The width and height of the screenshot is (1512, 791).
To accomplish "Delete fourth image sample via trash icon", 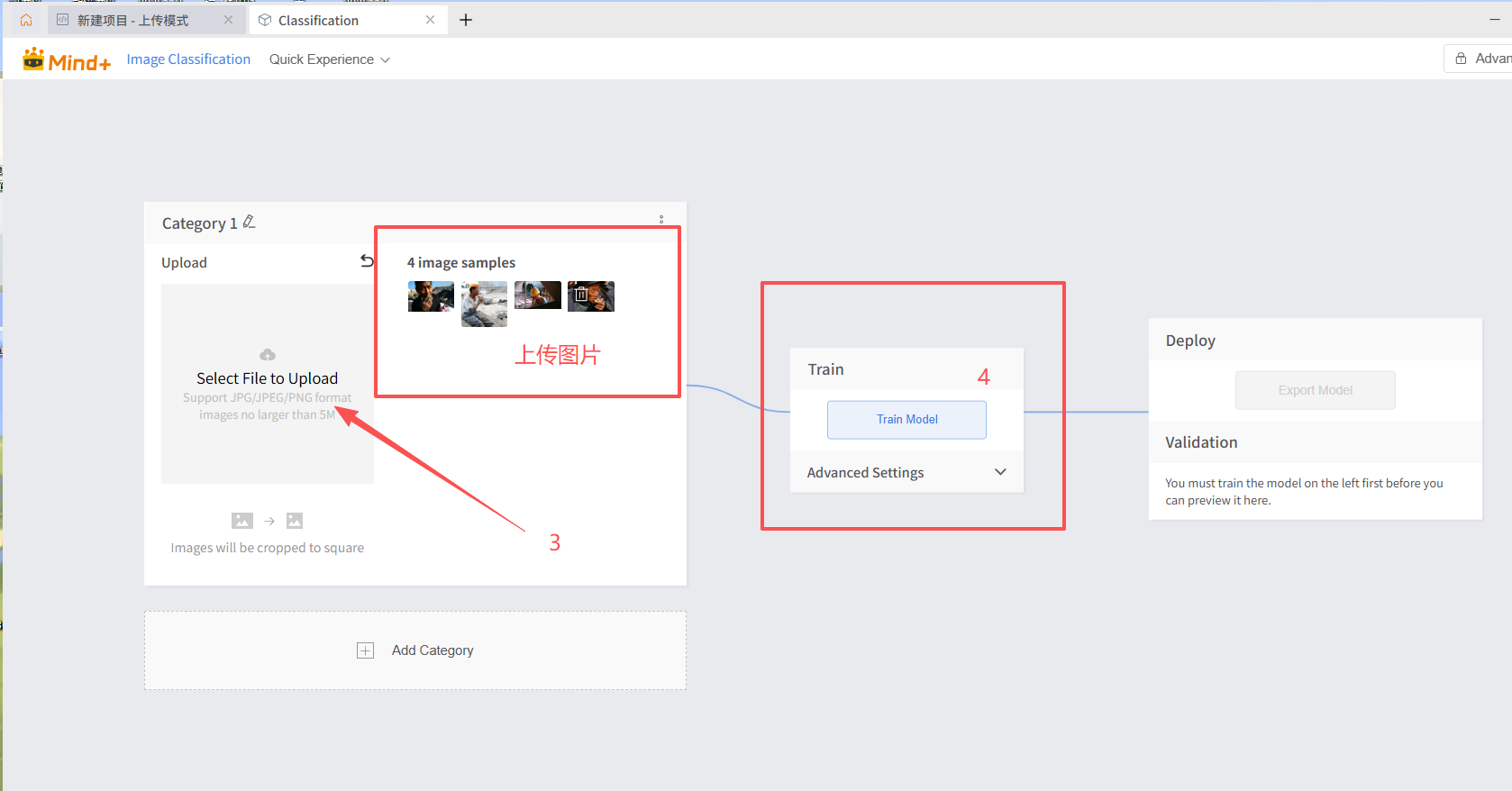I will click(582, 295).
